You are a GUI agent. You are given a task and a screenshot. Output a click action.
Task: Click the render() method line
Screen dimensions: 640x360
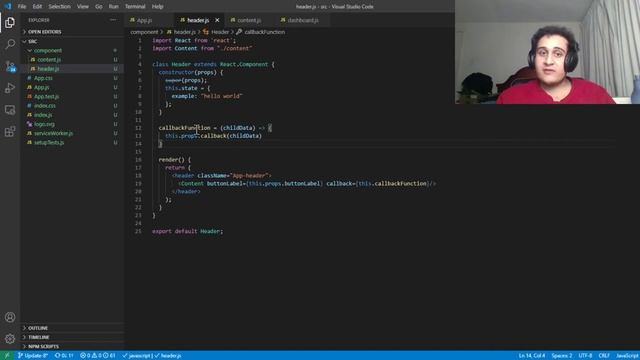(x=174, y=160)
